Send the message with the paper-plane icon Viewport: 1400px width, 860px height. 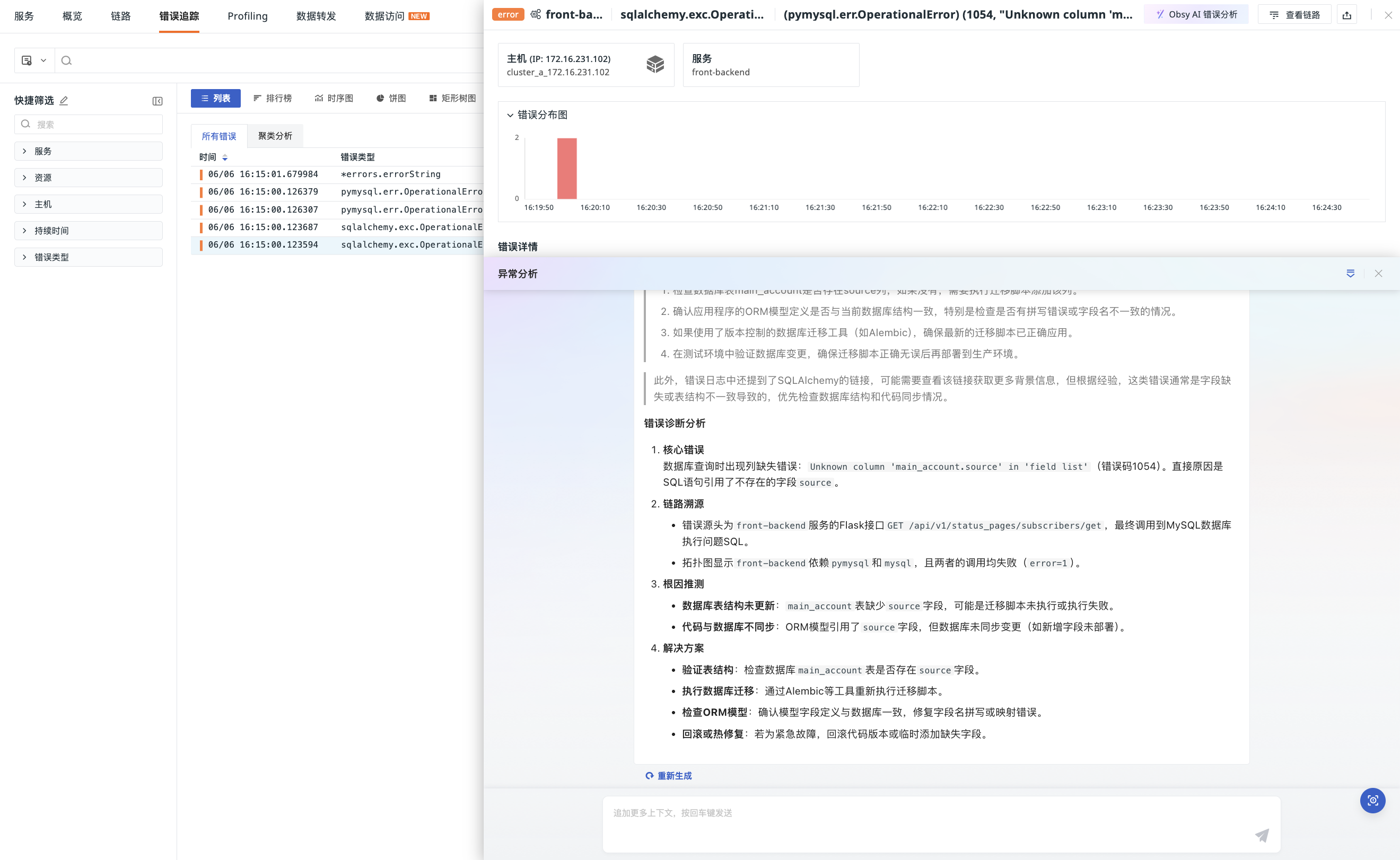pos(1262,835)
